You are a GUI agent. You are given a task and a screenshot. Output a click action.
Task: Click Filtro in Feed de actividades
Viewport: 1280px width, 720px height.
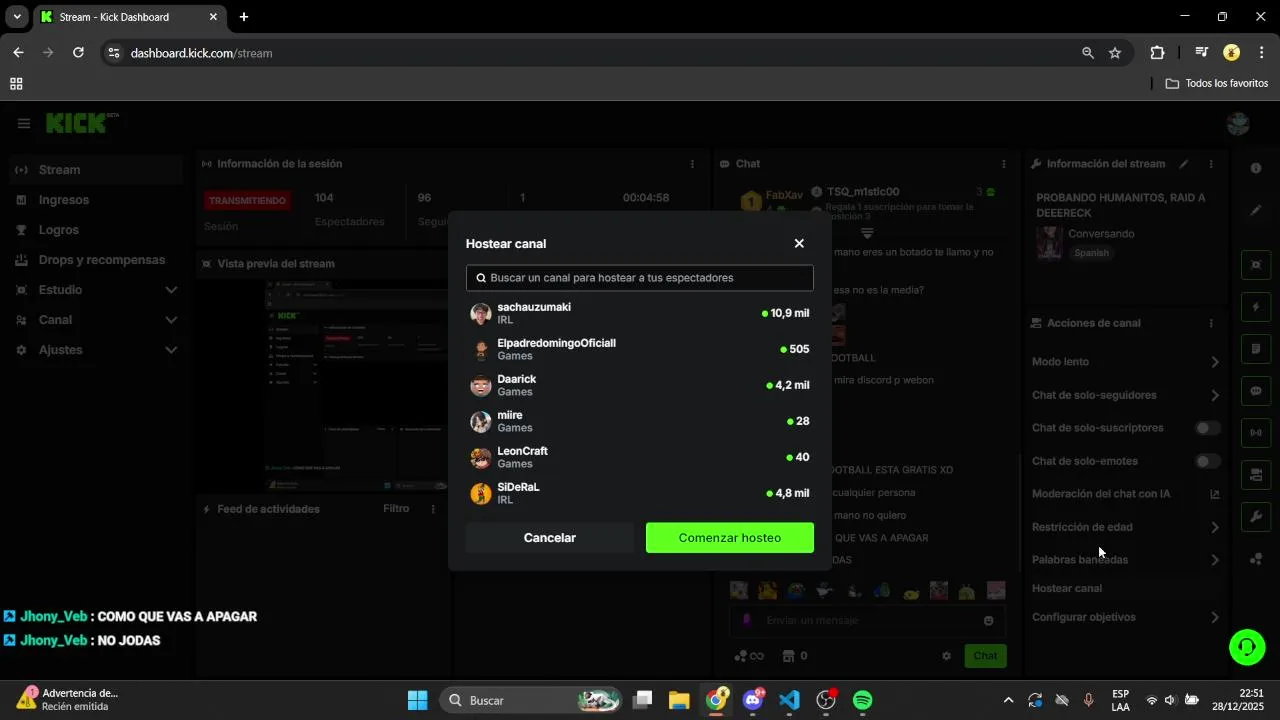click(x=396, y=509)
